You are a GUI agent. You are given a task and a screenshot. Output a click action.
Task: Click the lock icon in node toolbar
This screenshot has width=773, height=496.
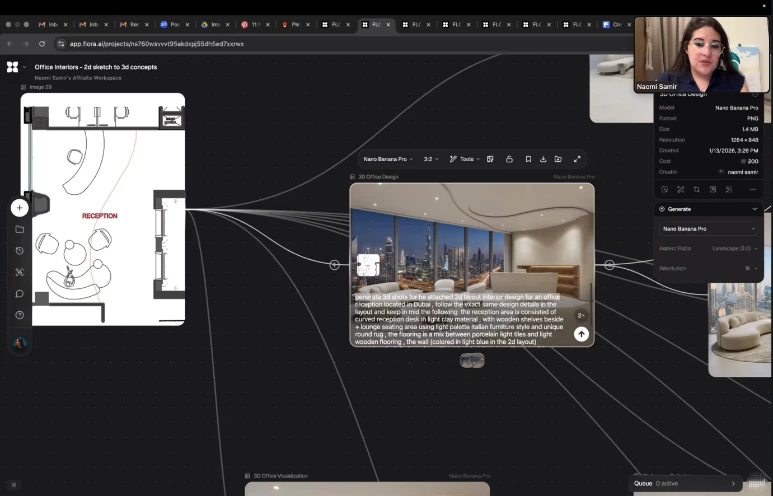(509, 159)
